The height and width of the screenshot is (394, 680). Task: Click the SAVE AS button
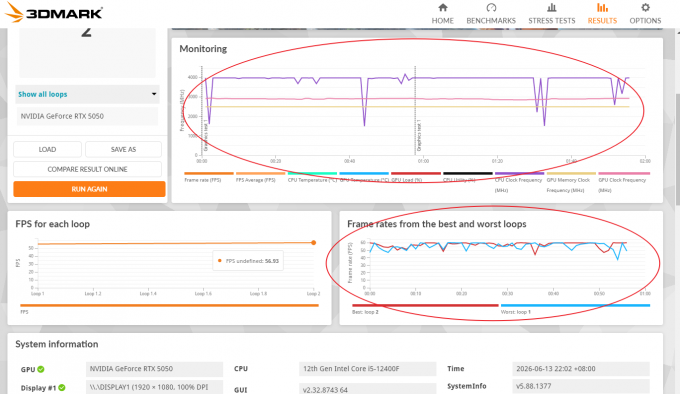[x=123, y=149]
